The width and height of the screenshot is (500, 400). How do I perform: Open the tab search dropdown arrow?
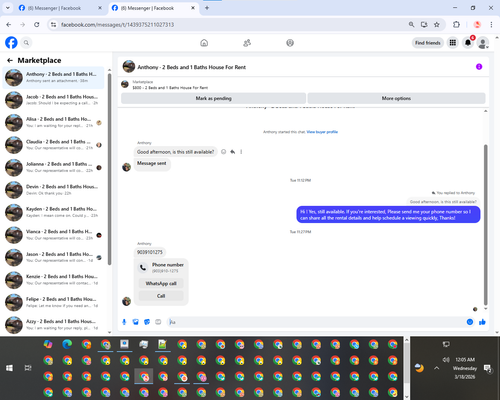pyautogui.click(x=8, y=8)
